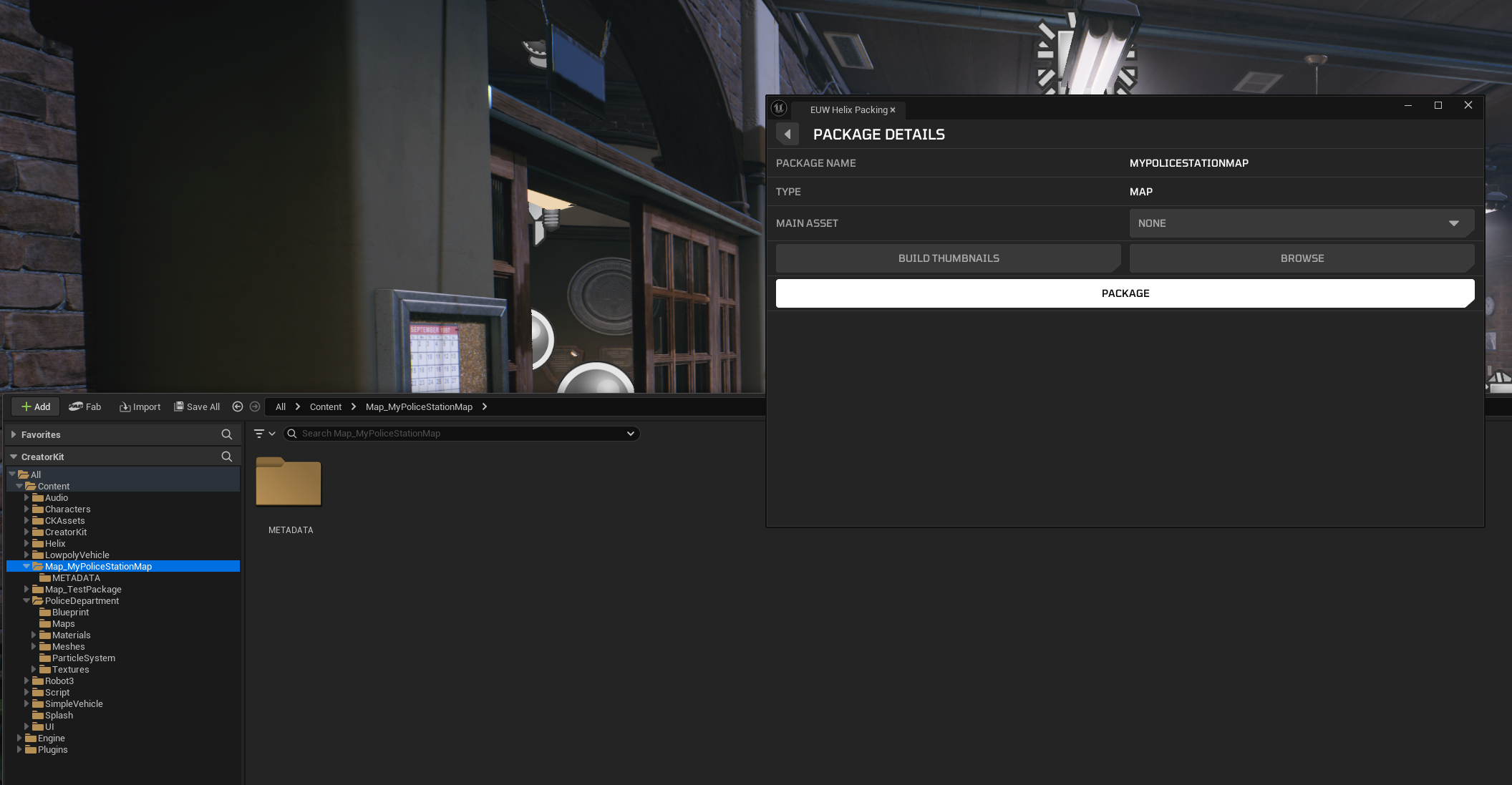The height and width of the screenshot is (785, 1512).
Task: Open the Main Asset NONE dropdown
Action: tap(1302, 223)
